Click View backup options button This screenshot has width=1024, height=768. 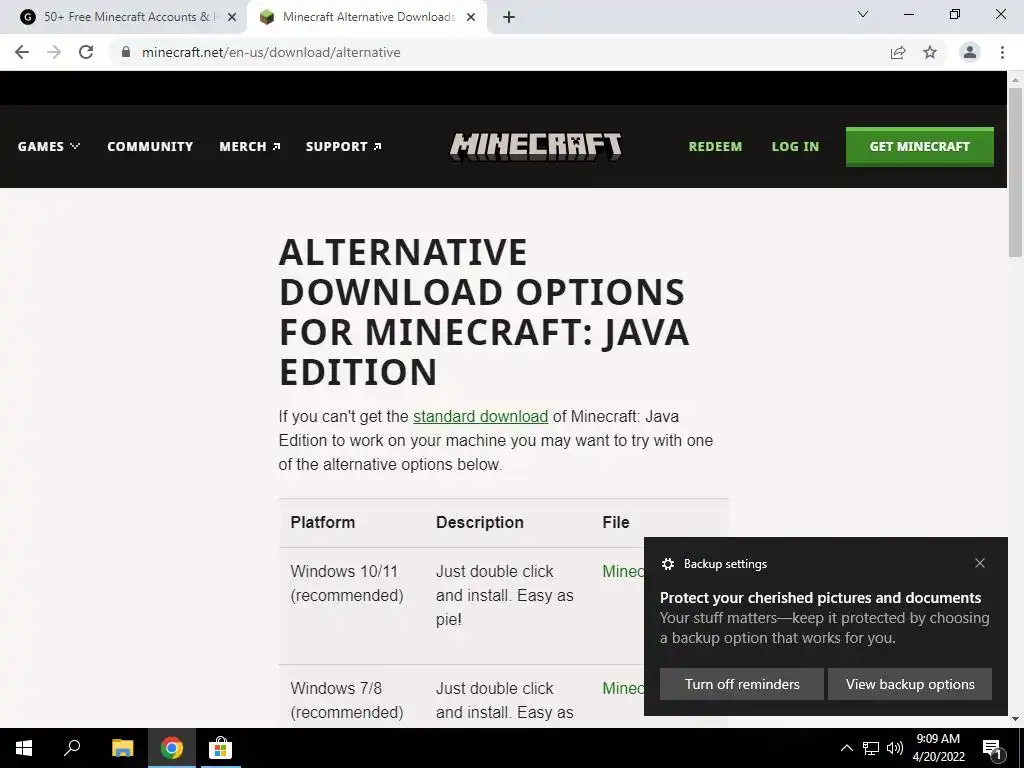pyautogui.click(x=910, y=684)
